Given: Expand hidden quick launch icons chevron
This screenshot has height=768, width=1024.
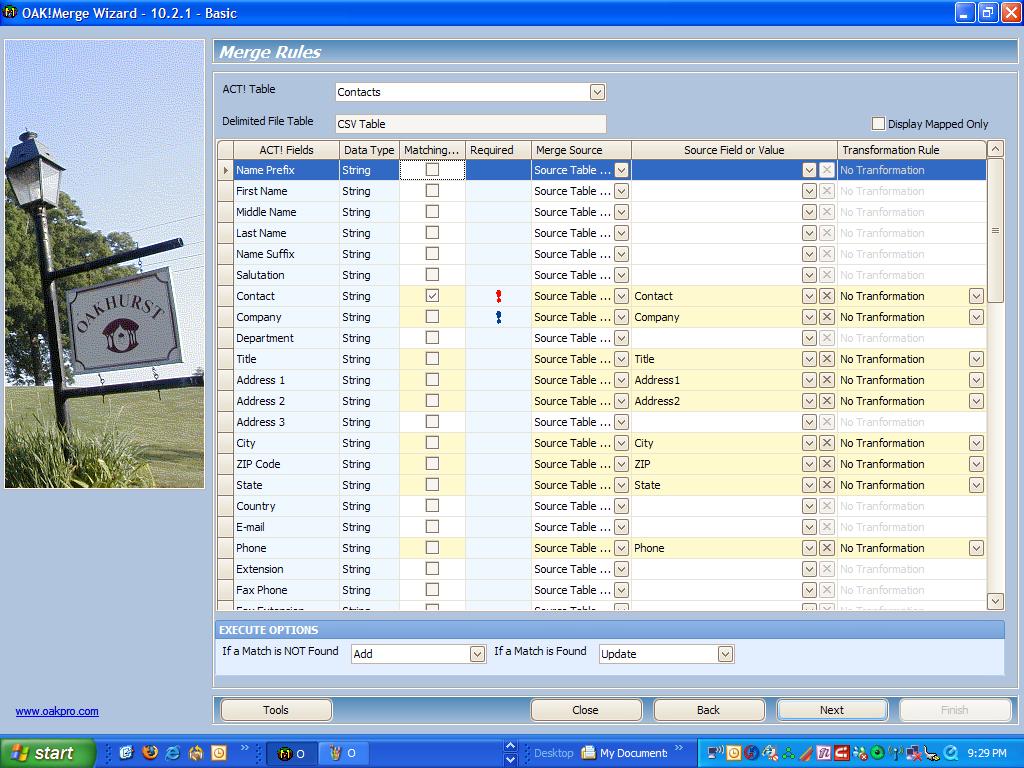Looking at the screenshot, I should (x=244, y=748).
